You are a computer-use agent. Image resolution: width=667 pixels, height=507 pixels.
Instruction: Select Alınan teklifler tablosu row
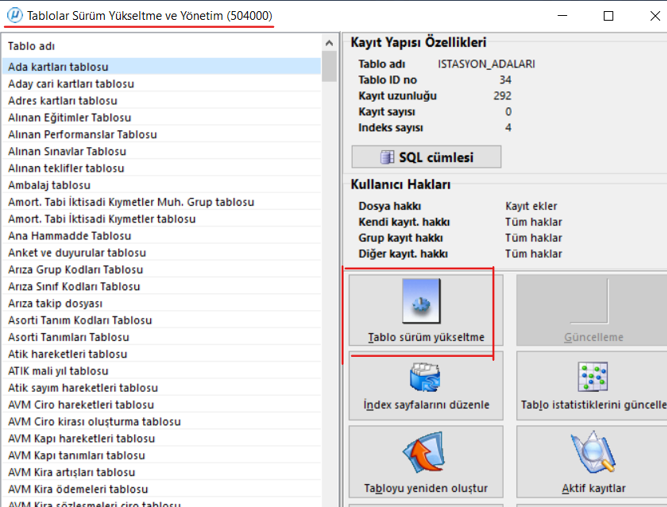[162, 168]
